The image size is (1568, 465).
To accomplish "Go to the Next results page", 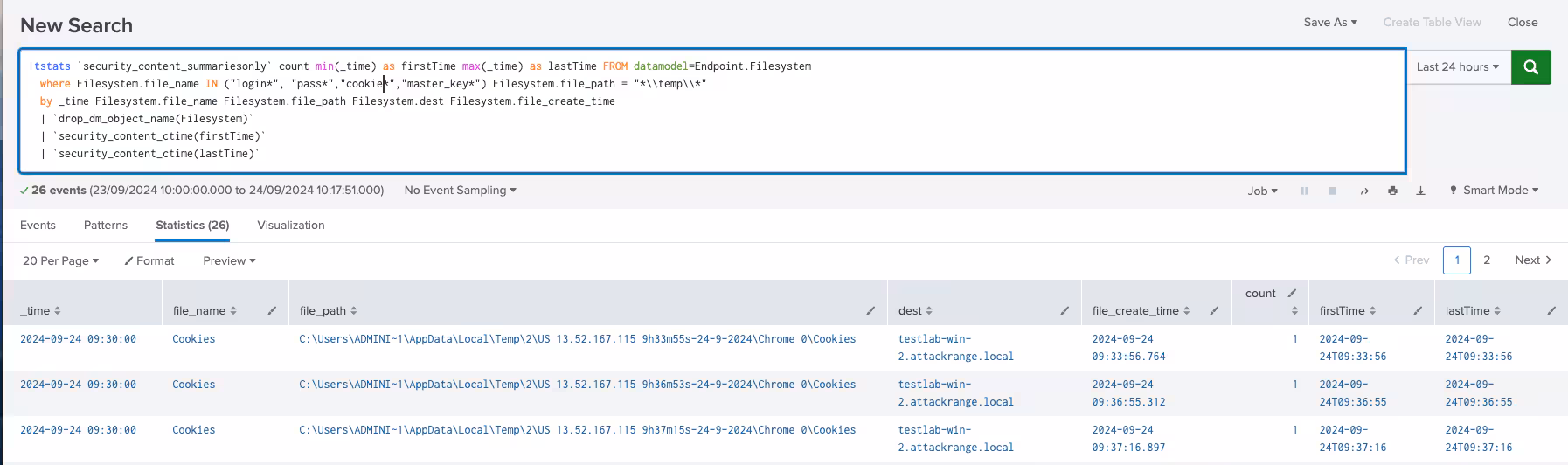I will (1532, 260).
